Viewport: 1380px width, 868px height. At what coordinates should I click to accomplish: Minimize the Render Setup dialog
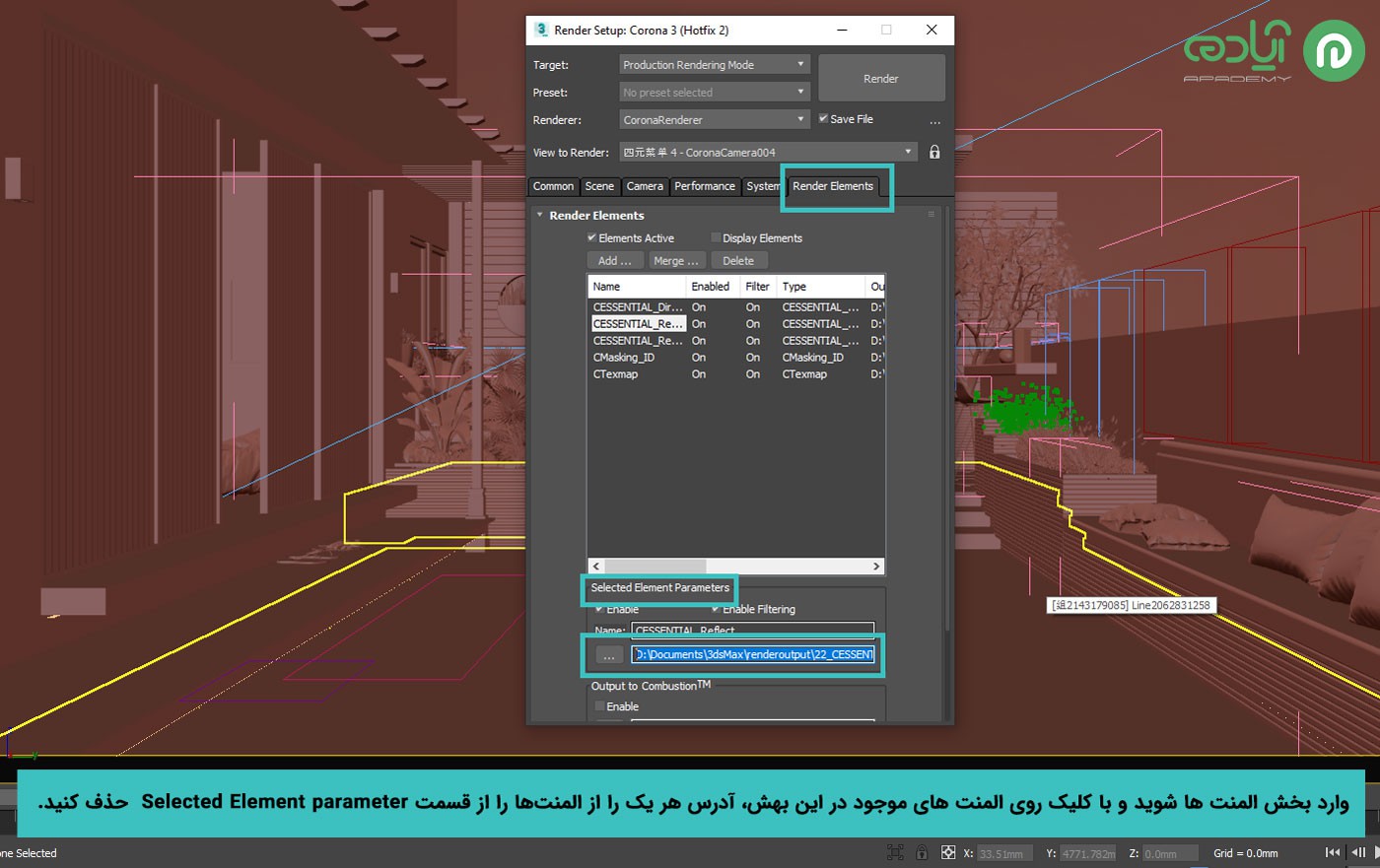842,30
